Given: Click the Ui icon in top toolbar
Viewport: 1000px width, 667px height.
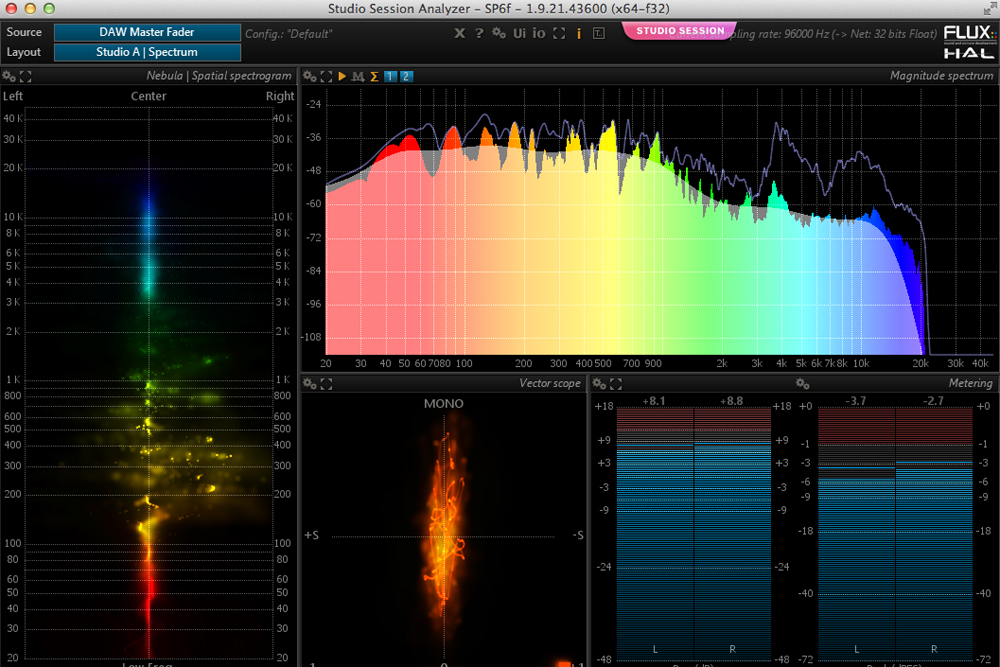Looking at the screenshot, I should 519,34.
